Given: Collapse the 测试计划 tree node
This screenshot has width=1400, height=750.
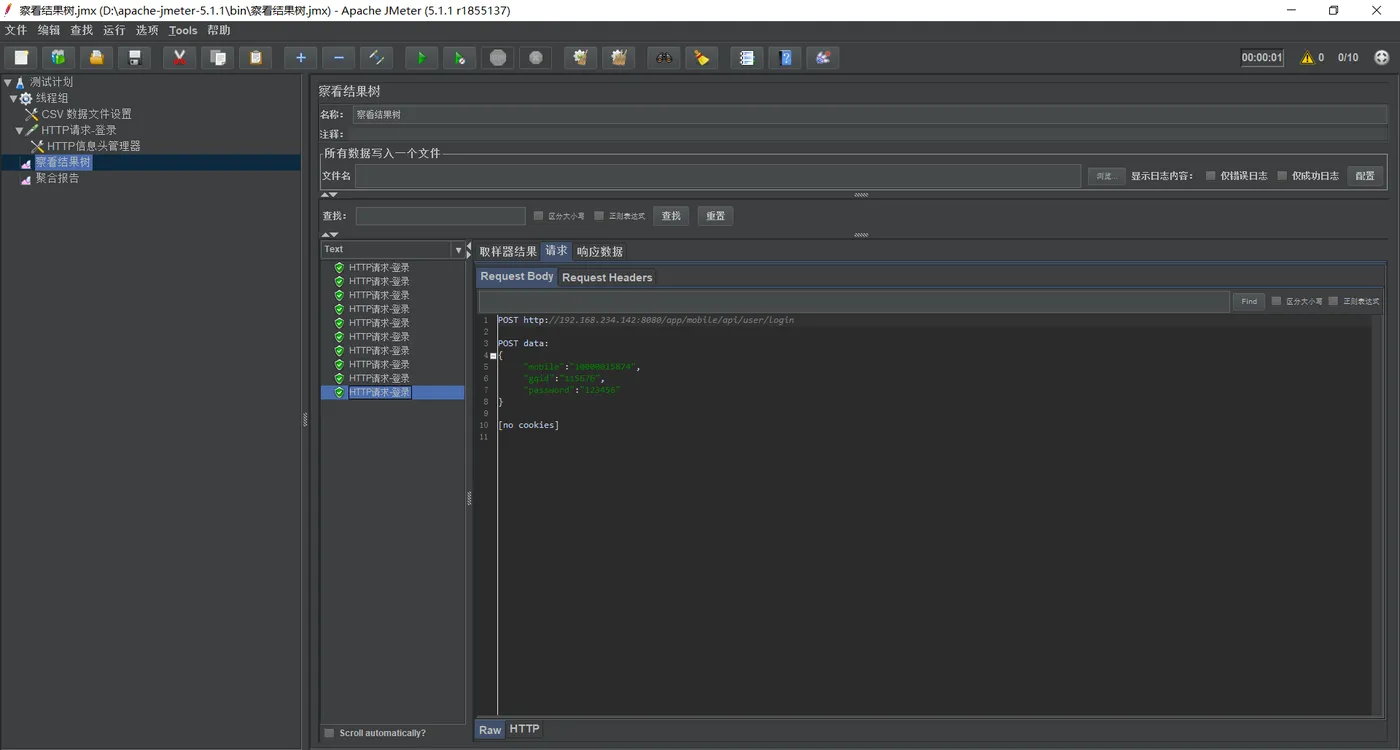Looking at the screenshot, I should point(8,82).
